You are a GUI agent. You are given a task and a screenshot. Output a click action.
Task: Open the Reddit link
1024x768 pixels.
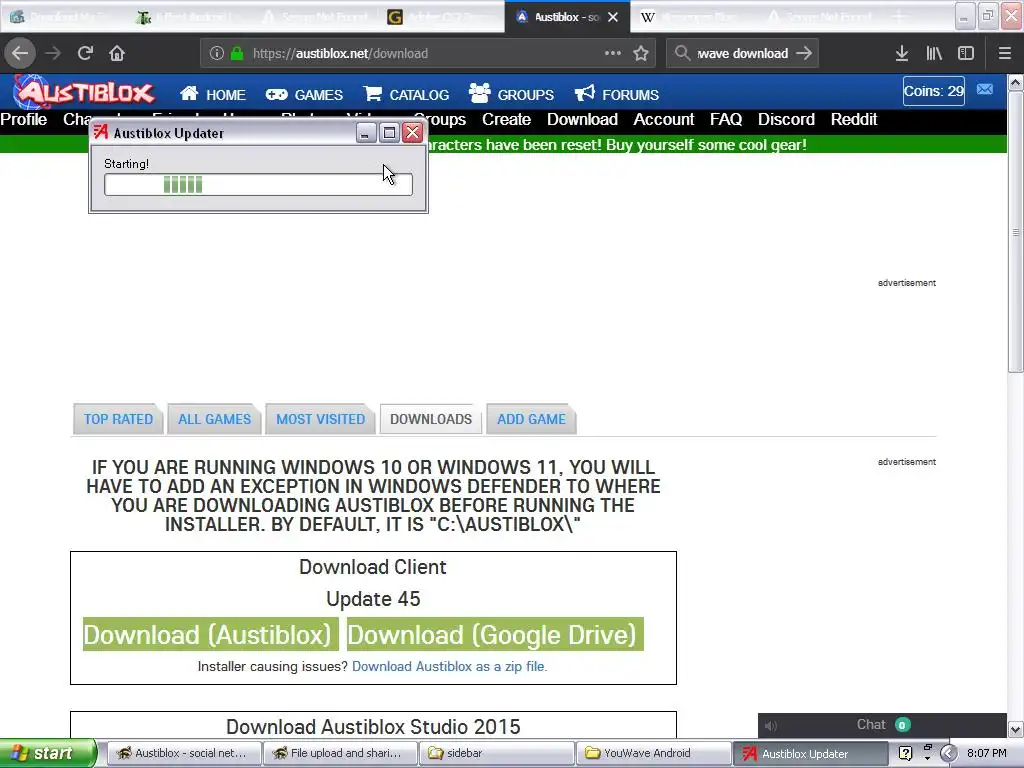coord(854,120)
